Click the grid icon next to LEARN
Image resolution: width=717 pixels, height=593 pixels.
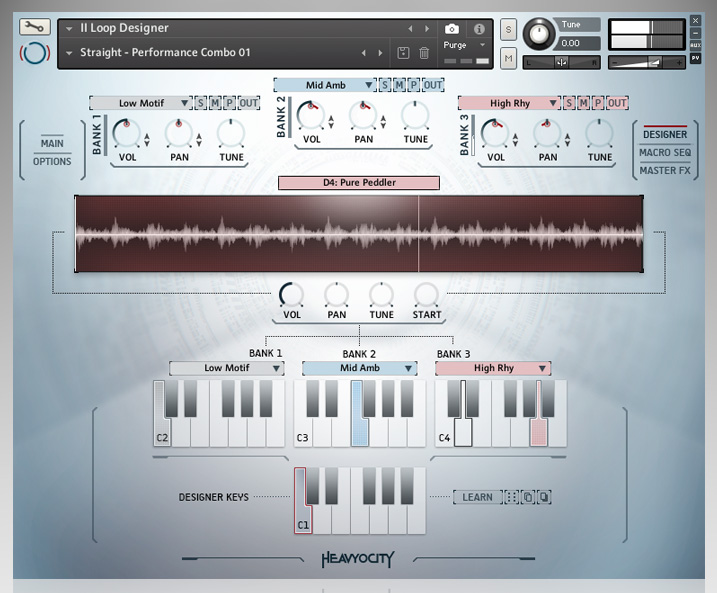point(511,497)
